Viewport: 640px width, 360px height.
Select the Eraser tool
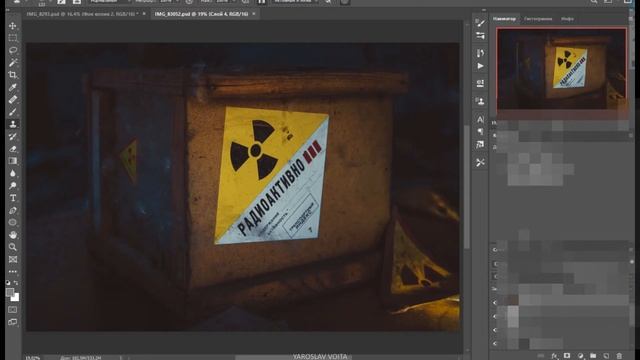pos(13,149)
